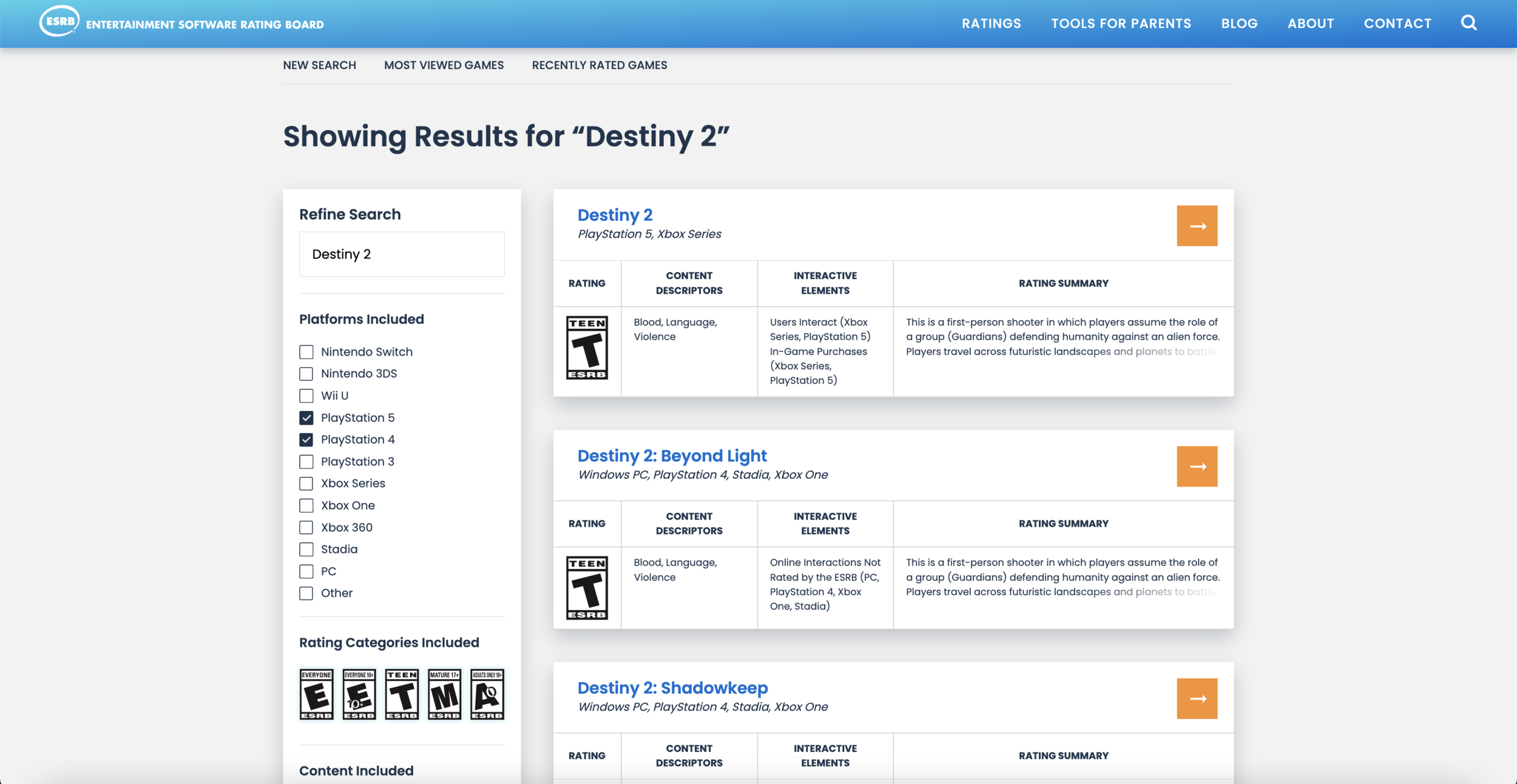
Task: Select the Mature 17+ rating icon
Action: [444, 694]
